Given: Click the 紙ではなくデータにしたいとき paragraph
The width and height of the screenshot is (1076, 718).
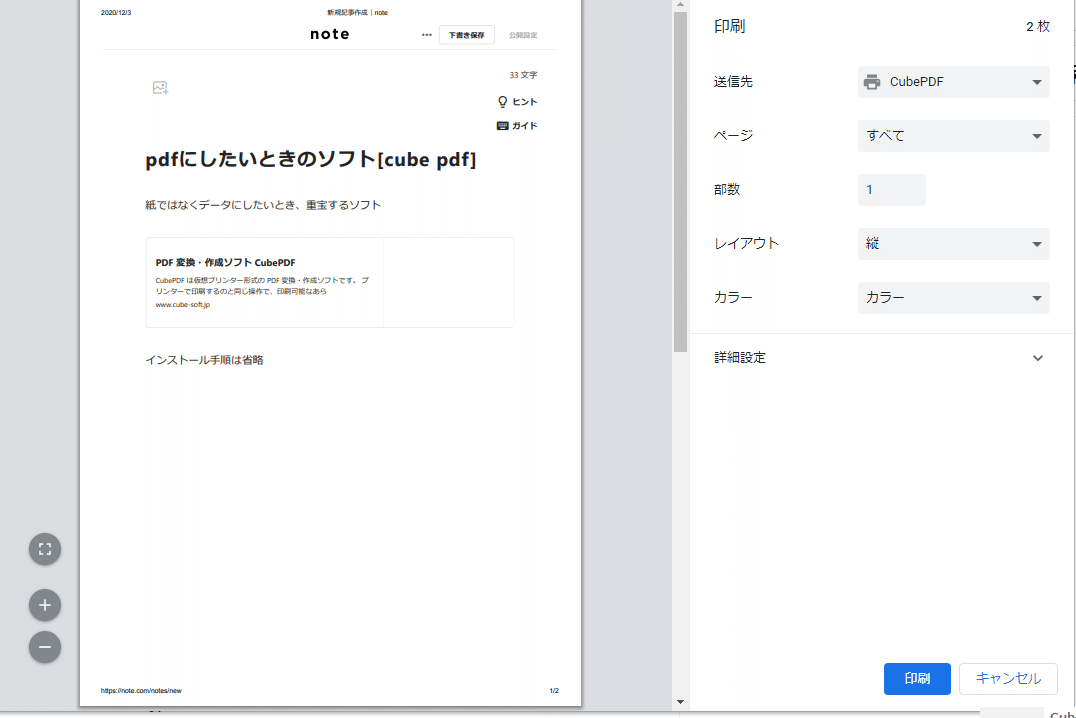Looking at the screenshot, I should (263, 205).
